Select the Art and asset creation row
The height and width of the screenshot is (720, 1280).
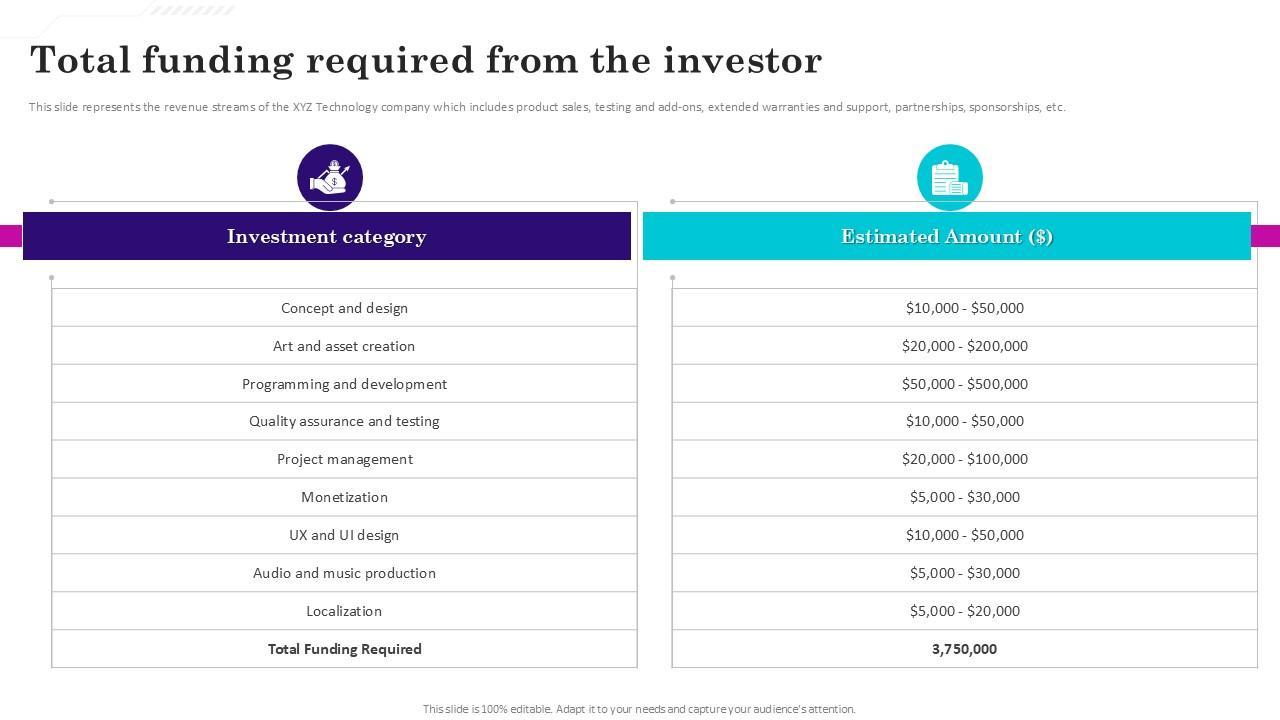pyautogui.click(x=344, y=346)
